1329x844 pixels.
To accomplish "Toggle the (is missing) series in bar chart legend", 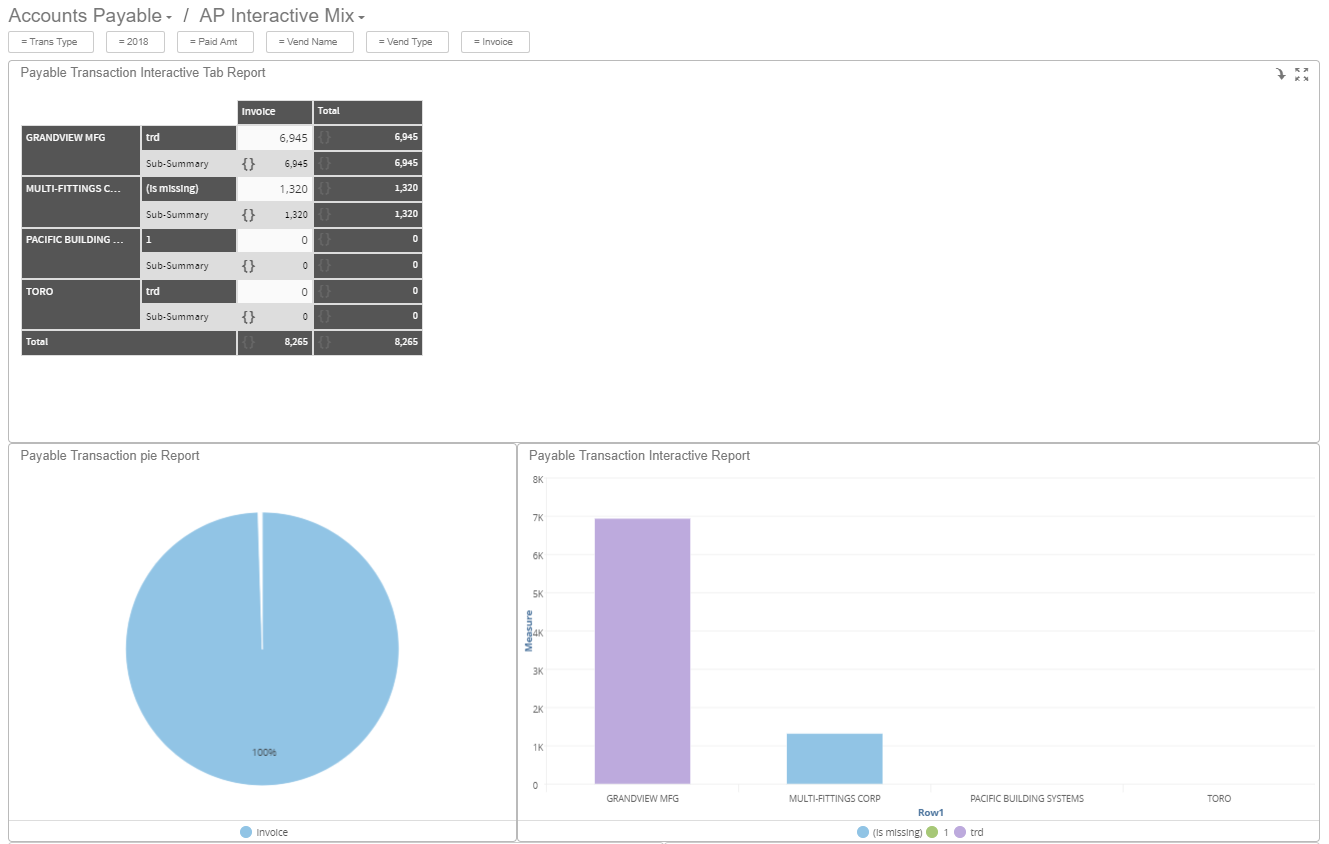I will tap(889, 831).
